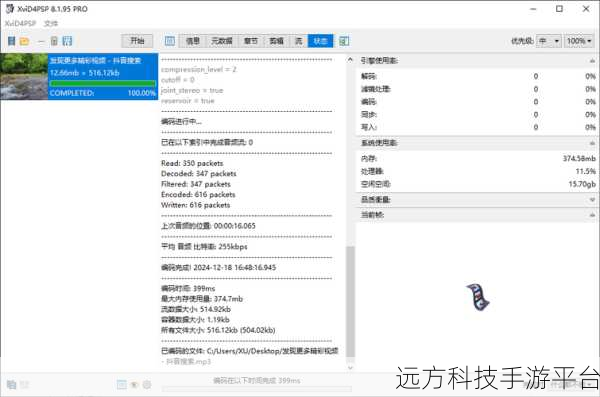Viewport: 600px width, 397px height.
Task: Open the 信息 tab
Action: tap(193, 41)
